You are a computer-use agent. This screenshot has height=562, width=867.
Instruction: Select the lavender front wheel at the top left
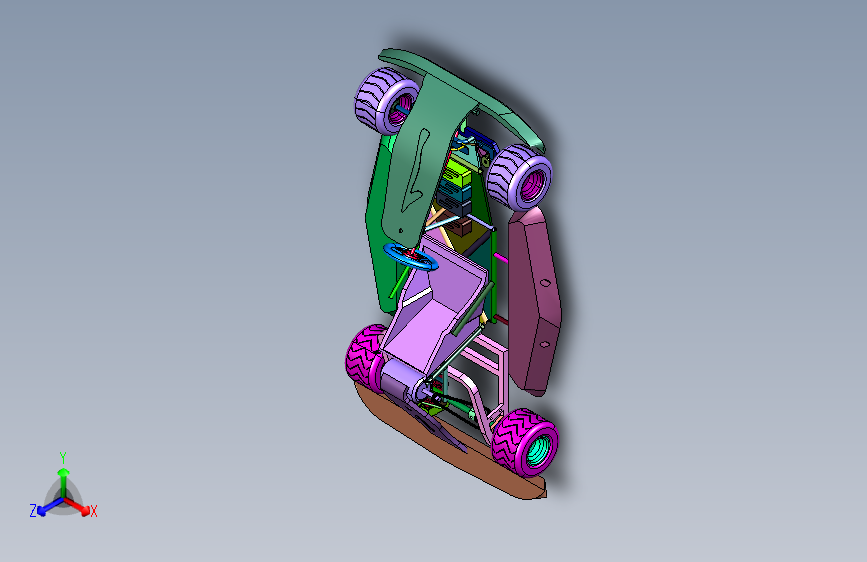pos(386,101)
